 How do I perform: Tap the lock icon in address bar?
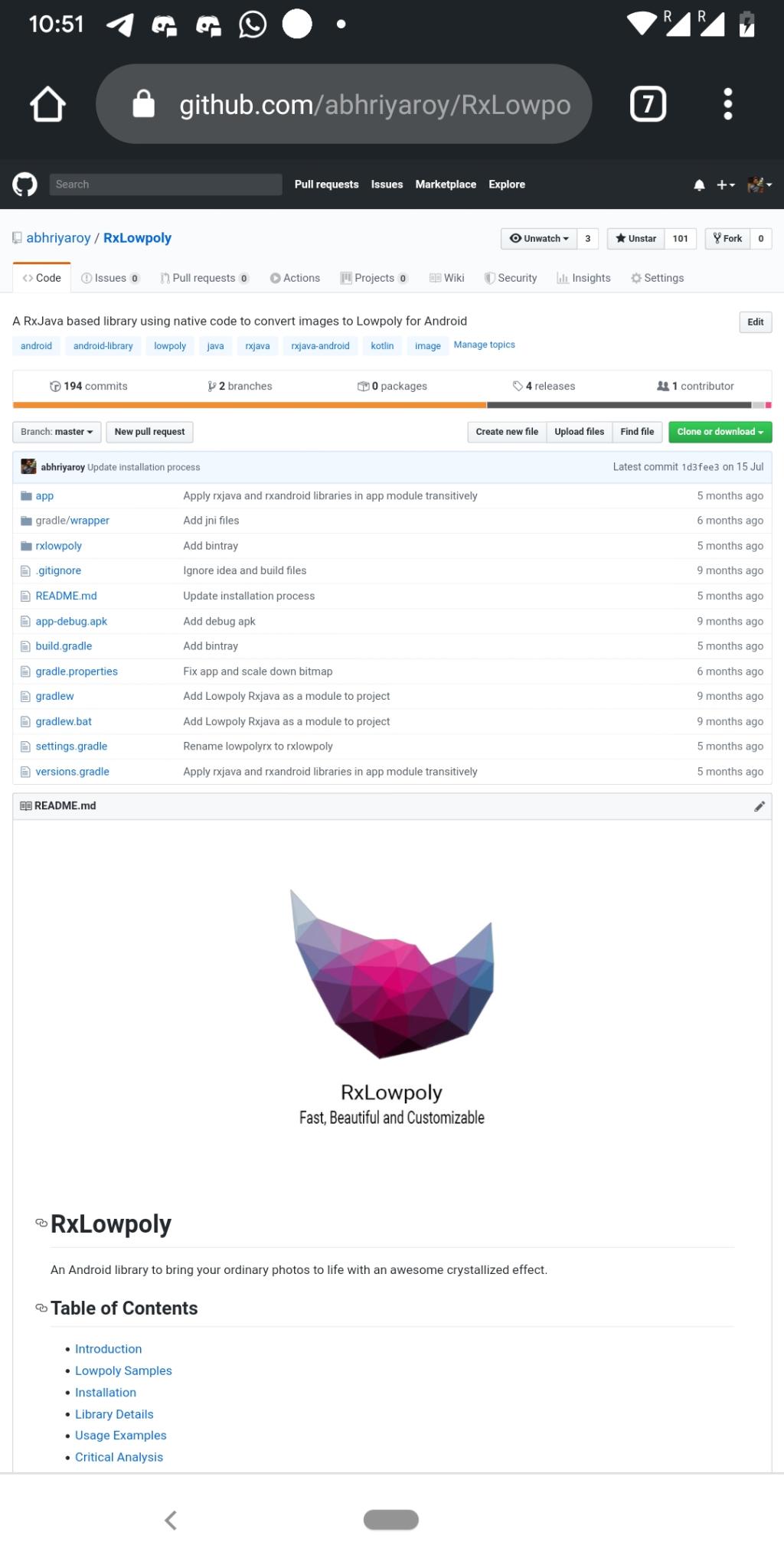pyautogui.click(x=144, y=103)
